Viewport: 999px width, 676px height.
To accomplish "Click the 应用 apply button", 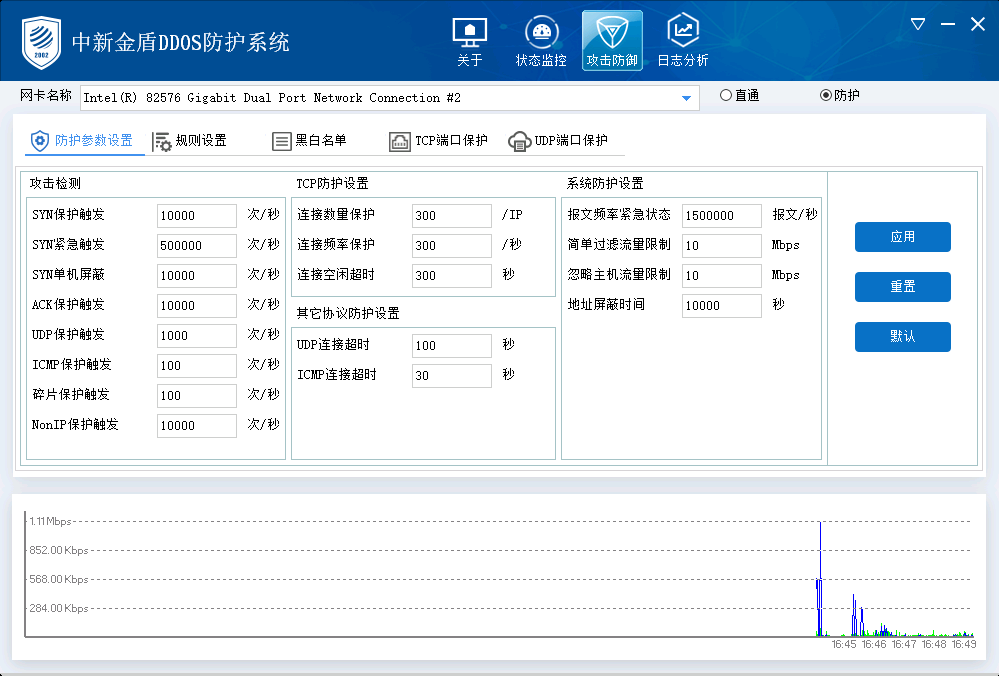I will coord(902,237).
